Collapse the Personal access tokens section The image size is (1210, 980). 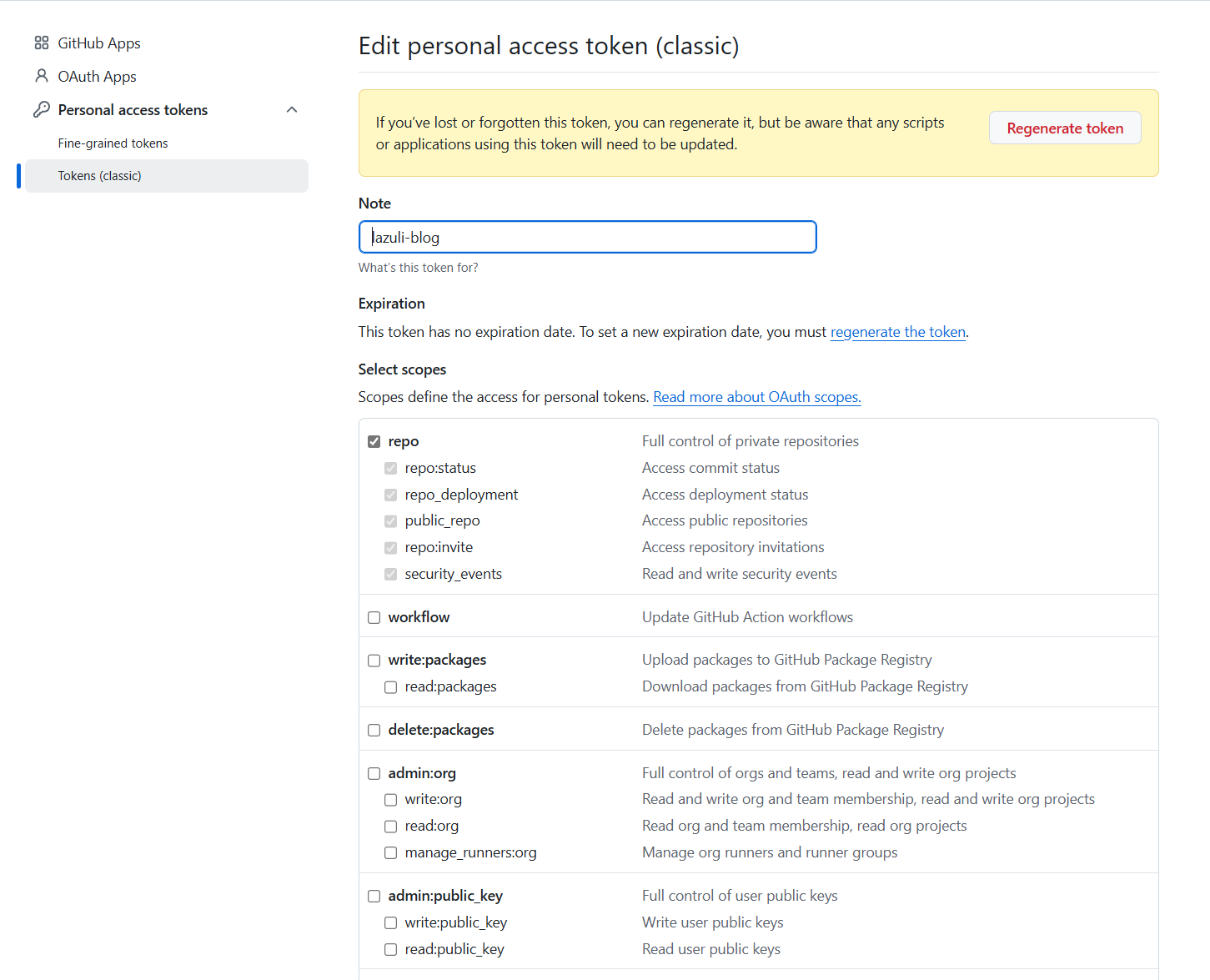coord(292,110)
